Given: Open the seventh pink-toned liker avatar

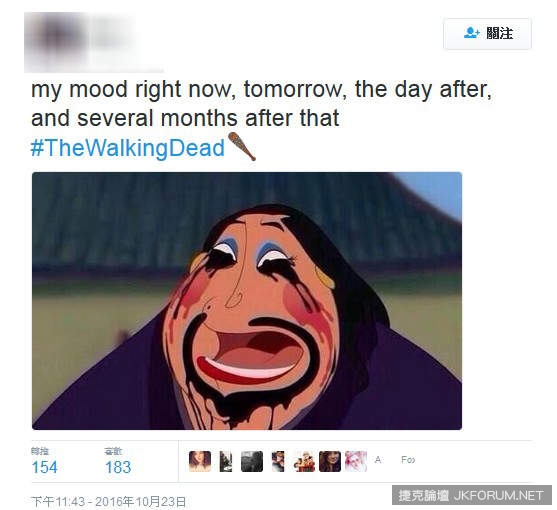Looking at the screenshot, I should (356, 461).
